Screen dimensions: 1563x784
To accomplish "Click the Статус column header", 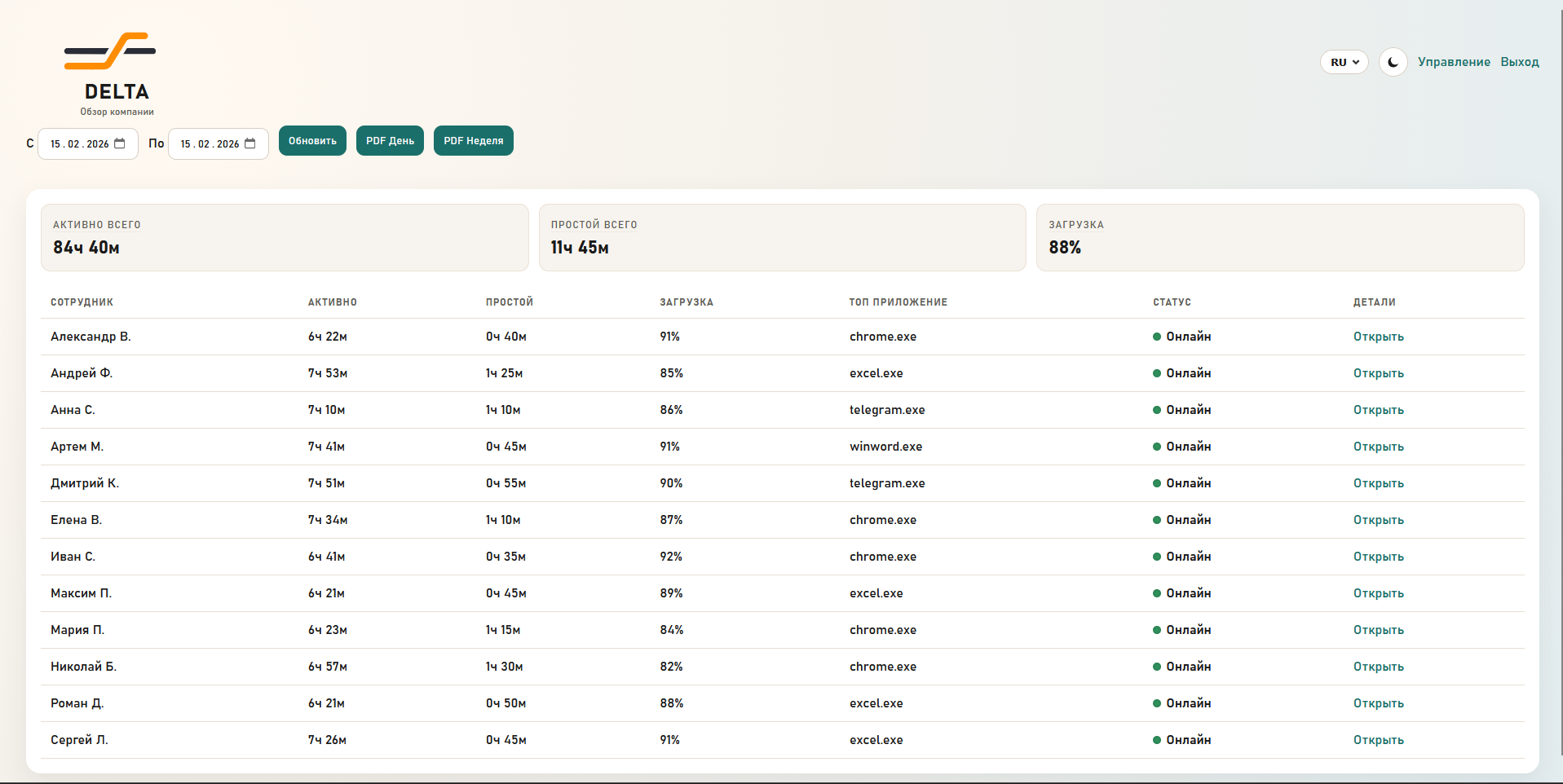I will (x=1172, y=302).
